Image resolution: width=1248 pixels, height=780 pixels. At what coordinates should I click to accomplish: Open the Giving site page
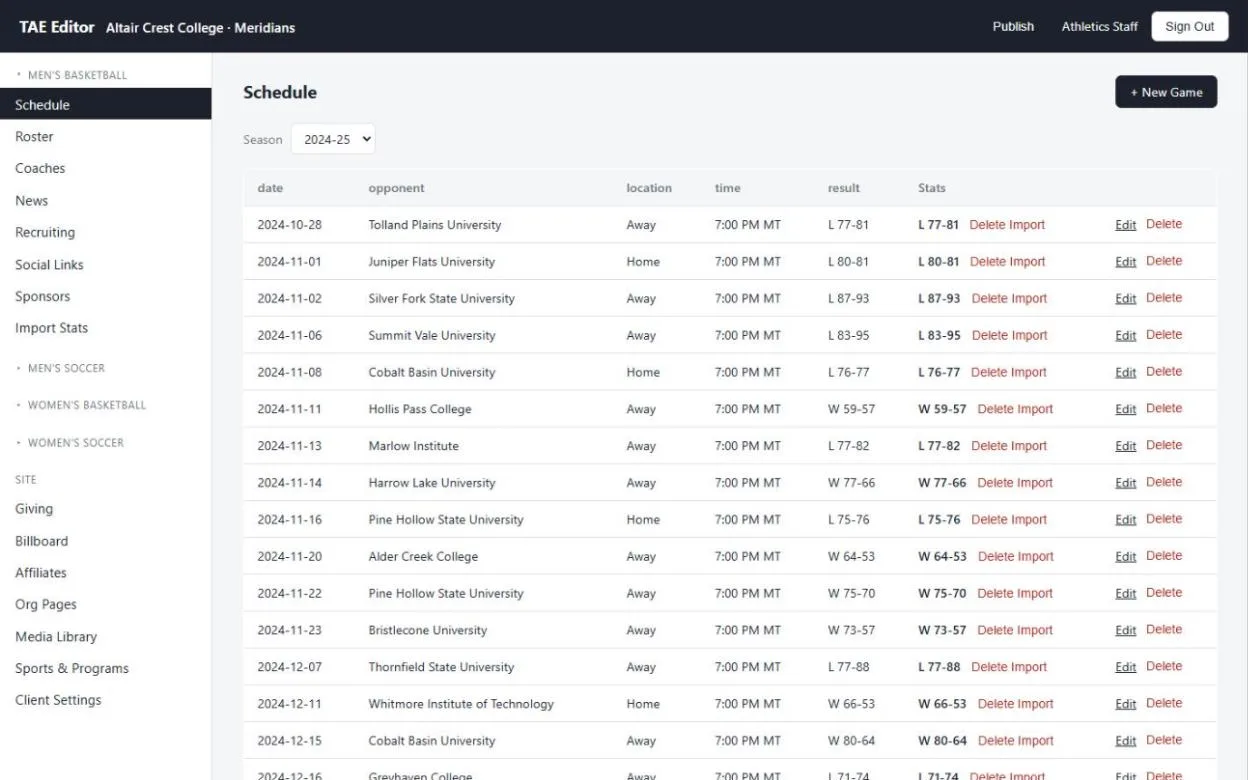pos(105,508)
